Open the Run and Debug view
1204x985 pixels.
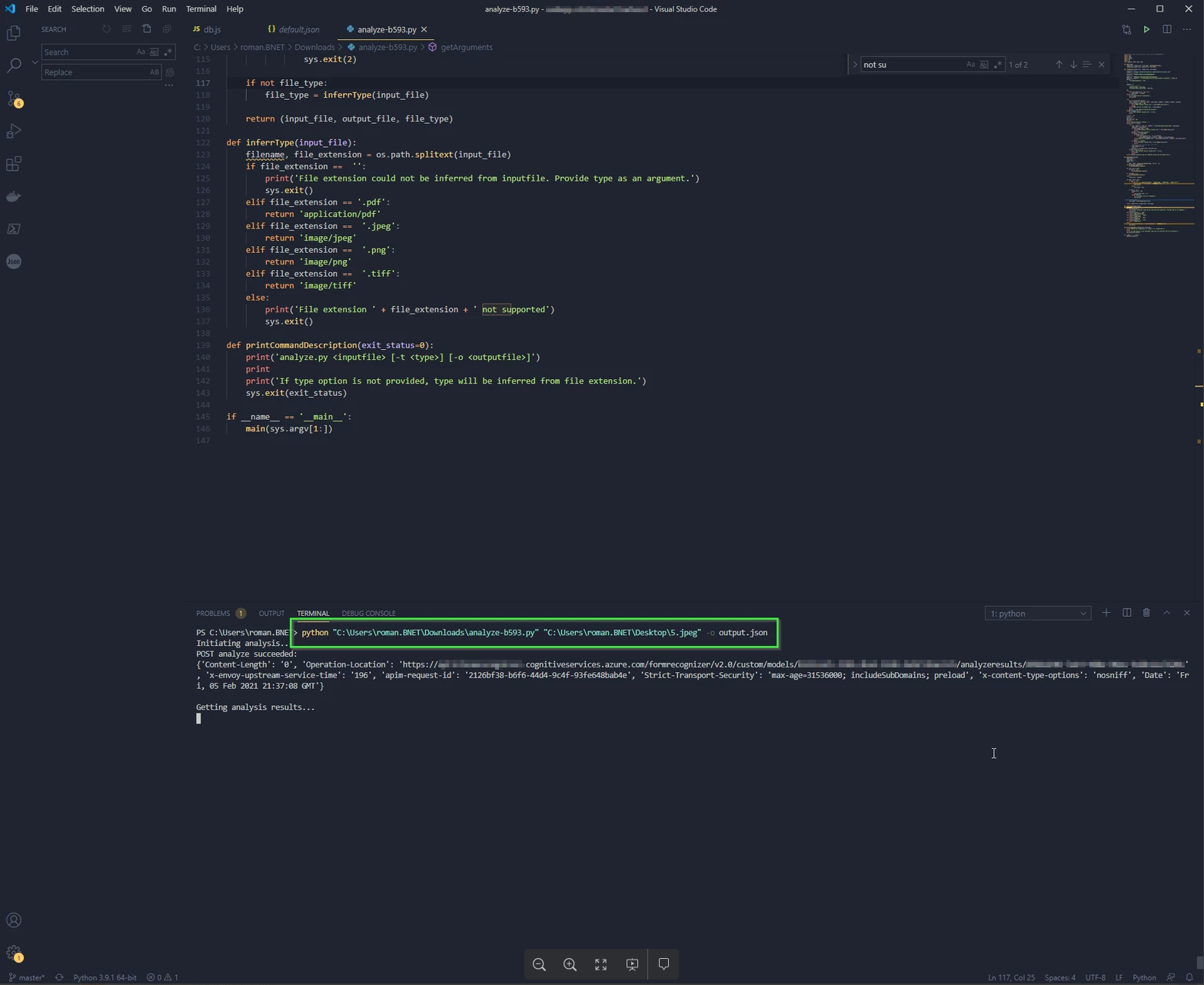coord(14,131)
